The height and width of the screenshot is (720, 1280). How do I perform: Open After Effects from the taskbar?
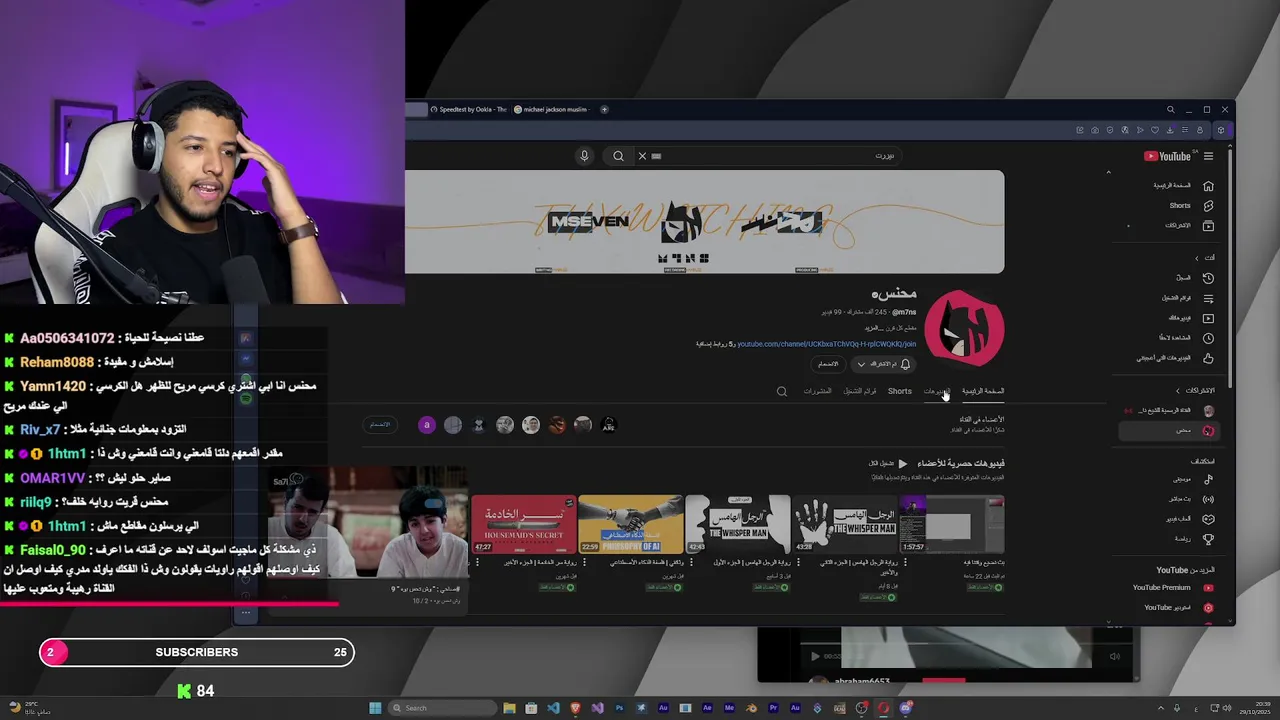tap(707, 708)
